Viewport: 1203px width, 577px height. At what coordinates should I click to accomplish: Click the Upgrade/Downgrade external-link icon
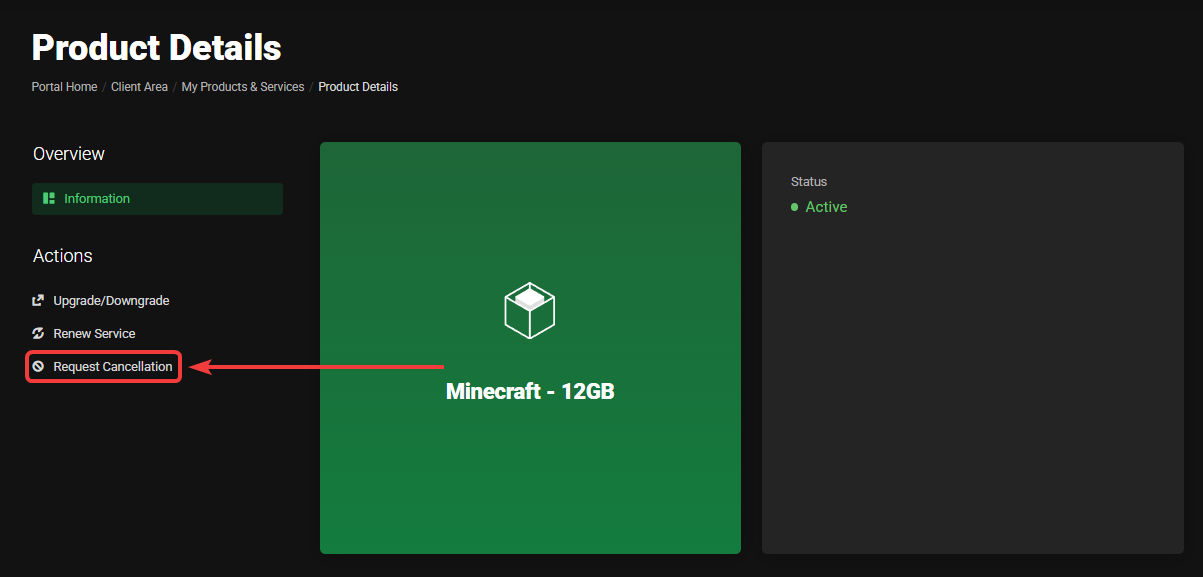click(38, 300)
